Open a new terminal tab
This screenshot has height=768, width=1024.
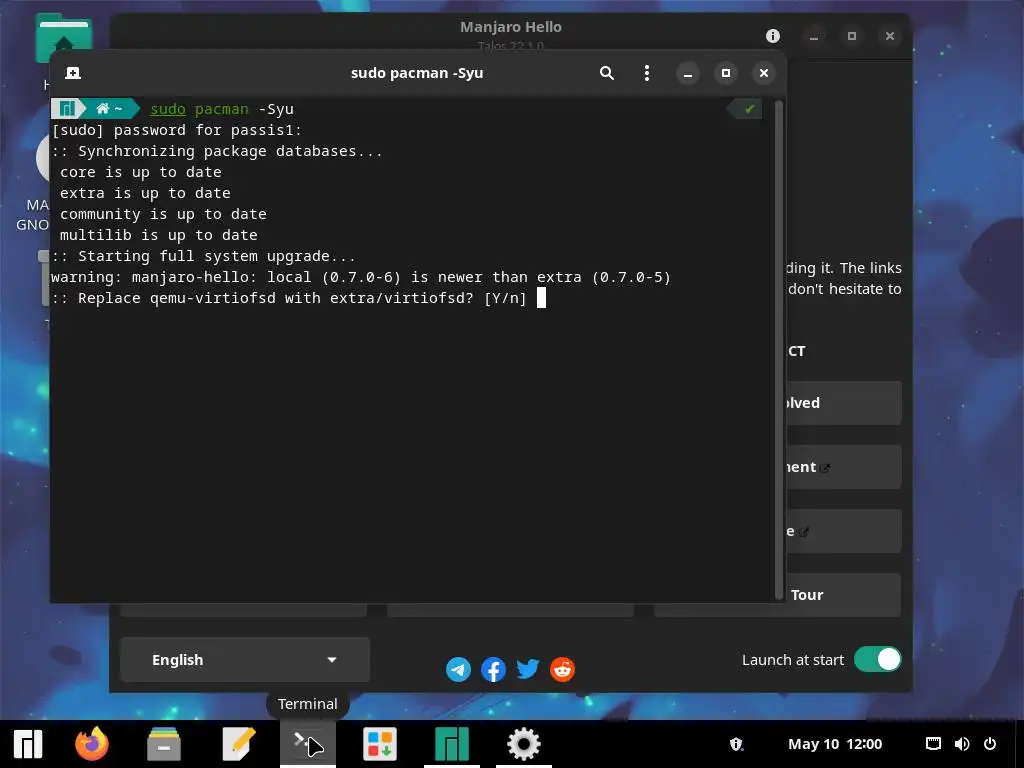point(73,73)
